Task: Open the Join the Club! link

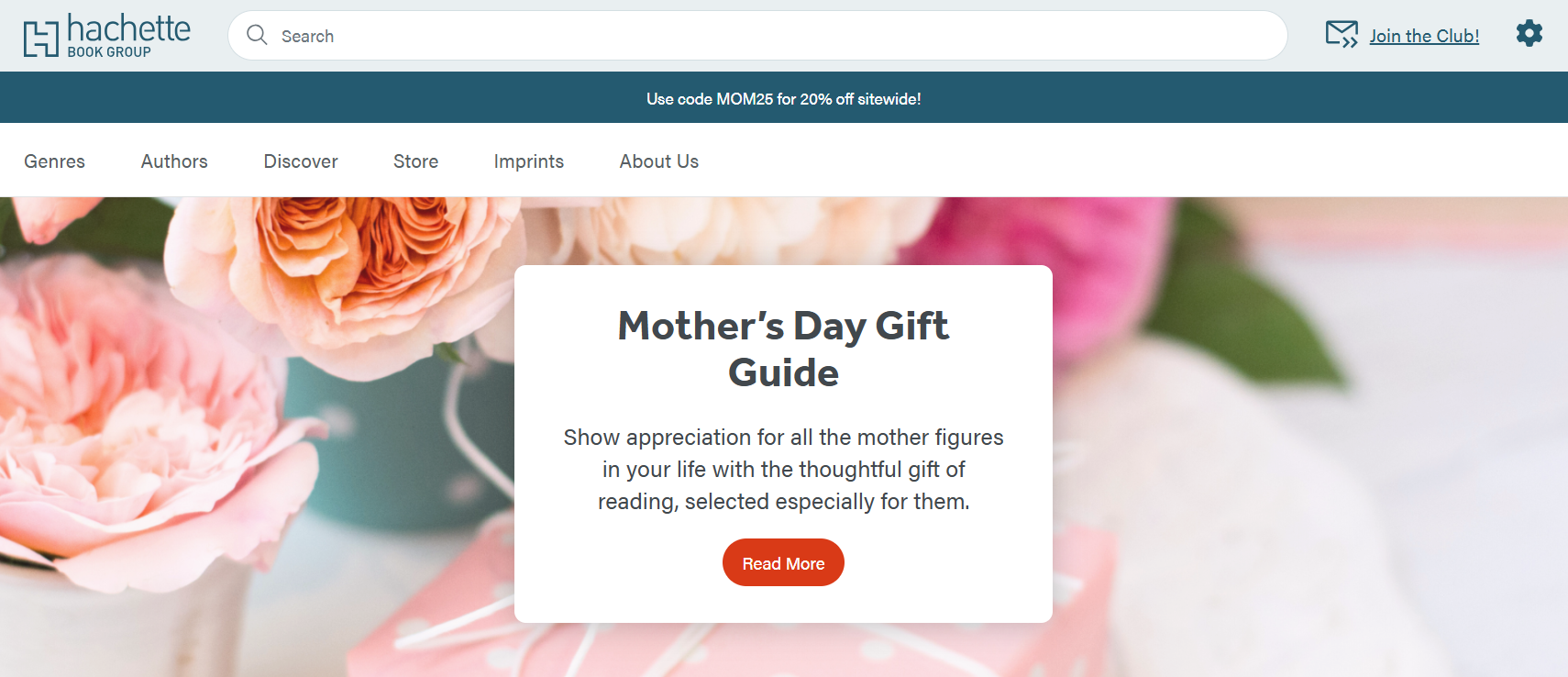Action: tap(1424, 36)
